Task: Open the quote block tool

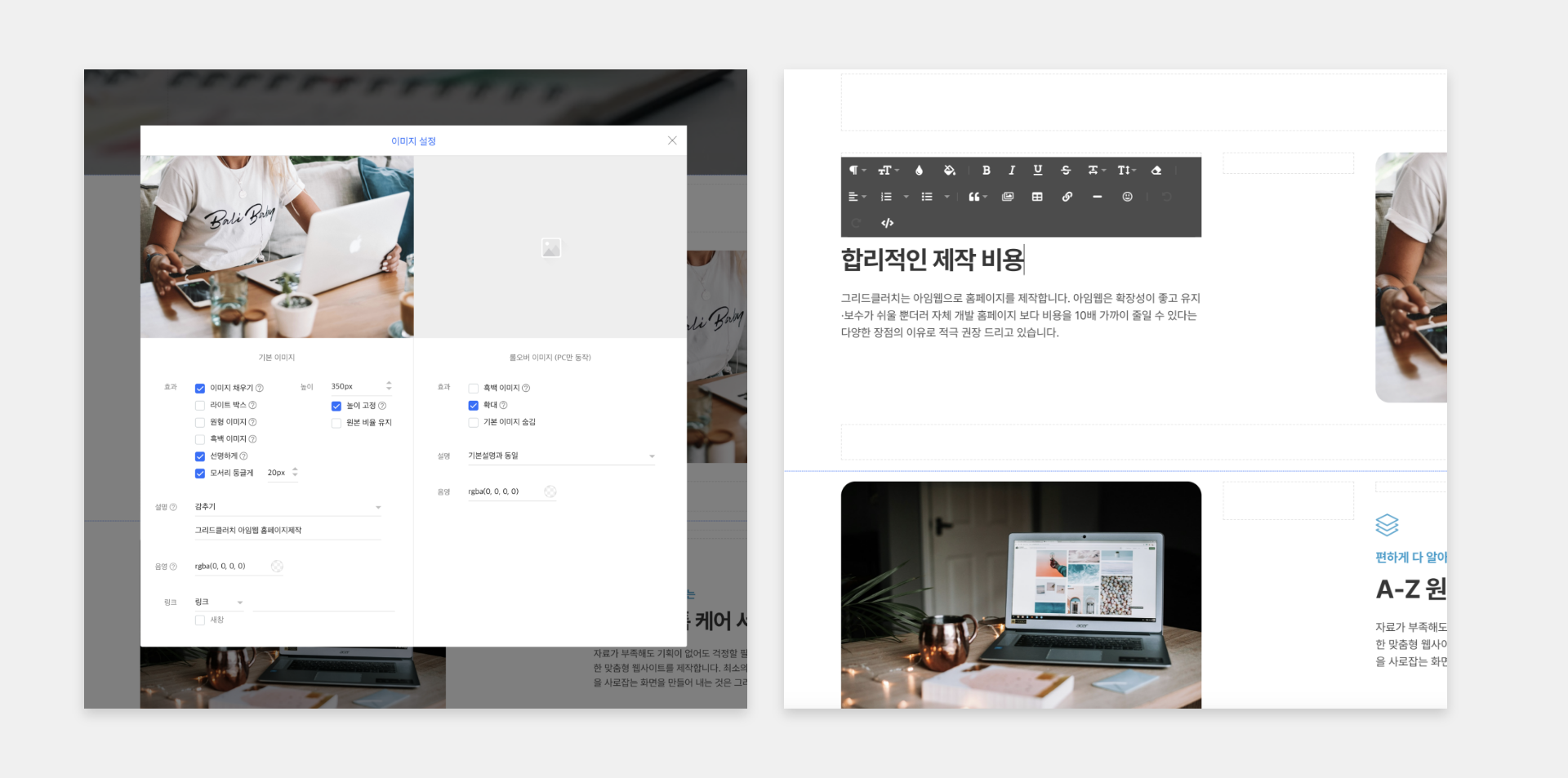Action: pyautogui.click(x=978, y=197)
